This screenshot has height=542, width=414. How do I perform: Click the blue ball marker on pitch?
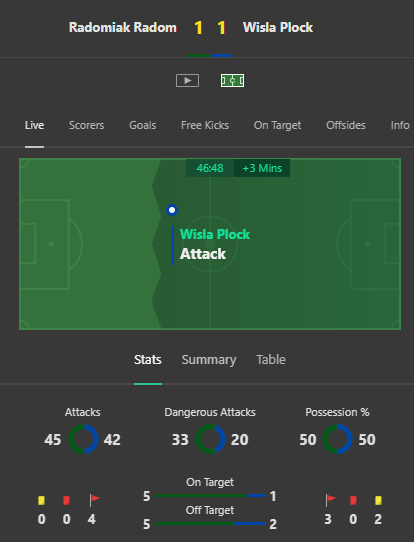coord(172,210)
